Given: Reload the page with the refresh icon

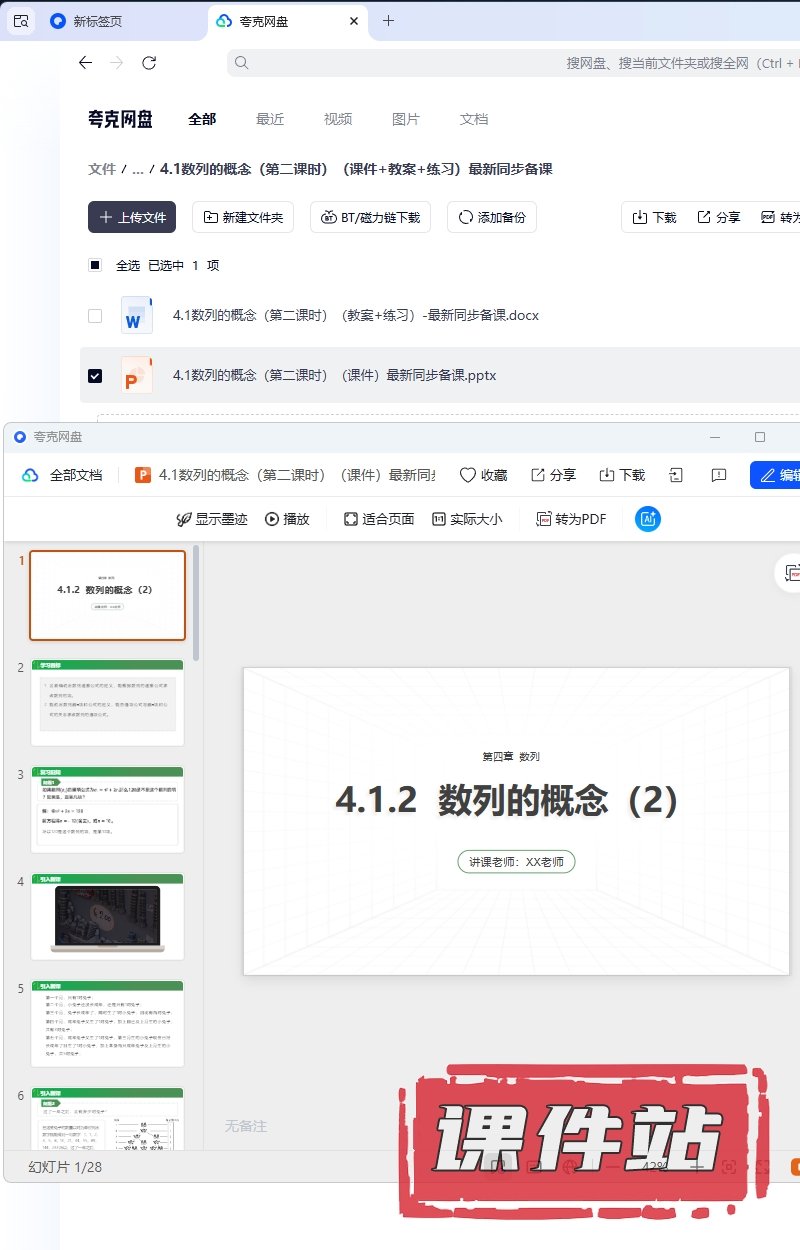Looking at the screenshot, I should (x=149, y=63).
